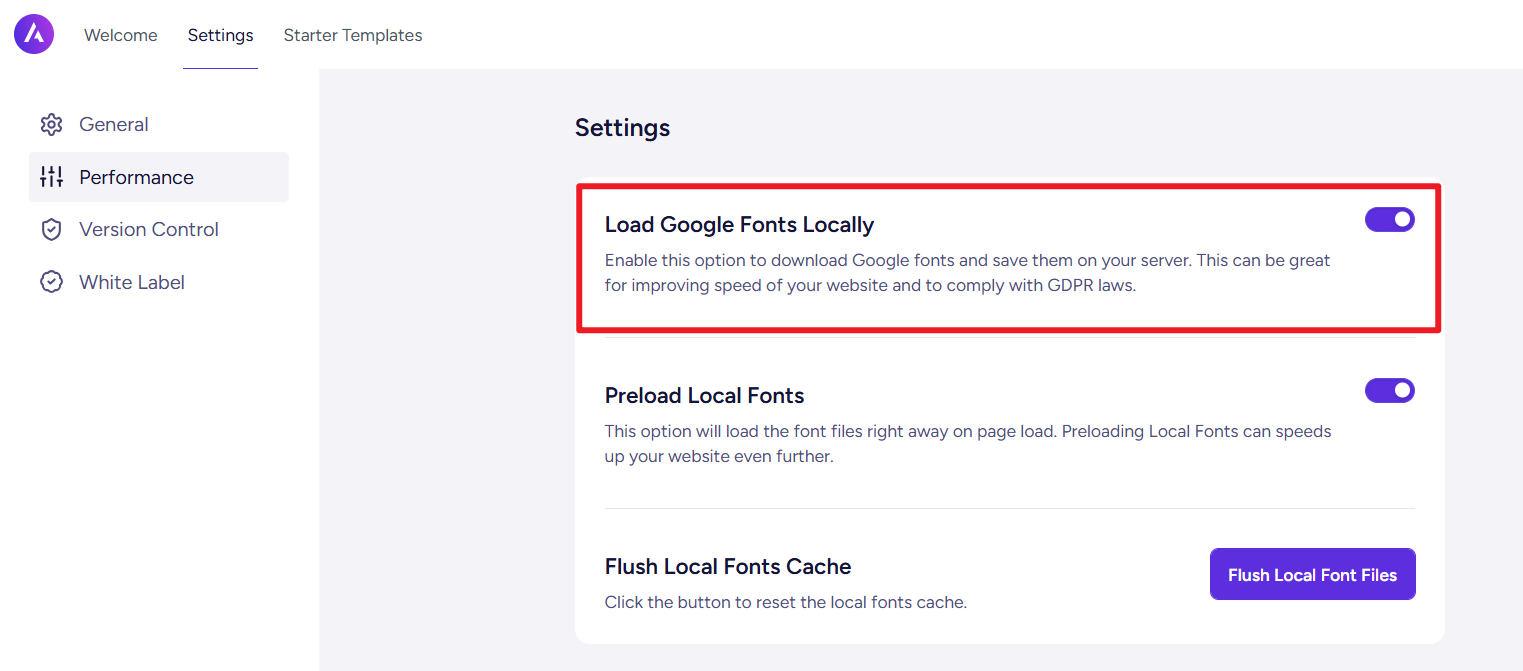Open the Welcome tab
1523x671 pixels.
tap(121, 35)
